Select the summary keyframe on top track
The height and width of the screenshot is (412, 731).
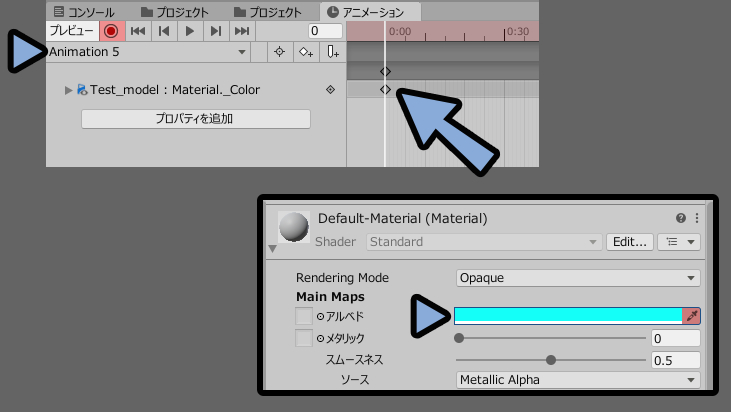385,72
